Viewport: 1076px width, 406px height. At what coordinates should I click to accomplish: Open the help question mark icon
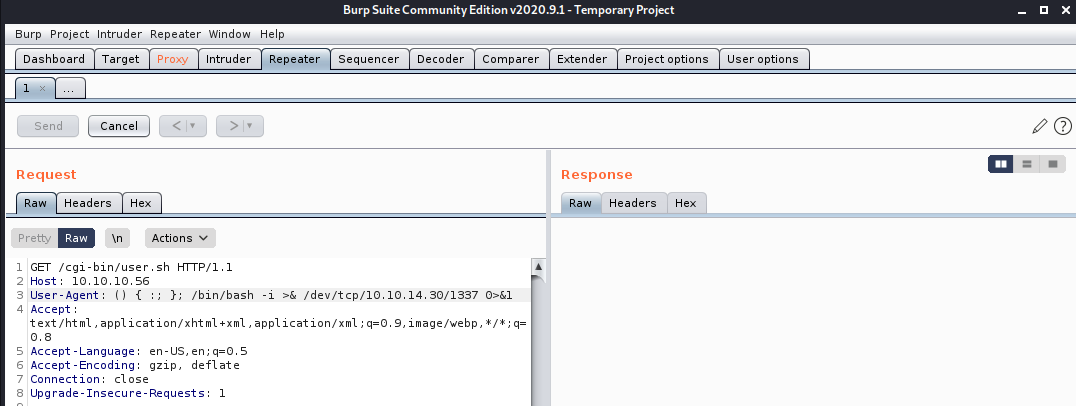pos(1062,126)
